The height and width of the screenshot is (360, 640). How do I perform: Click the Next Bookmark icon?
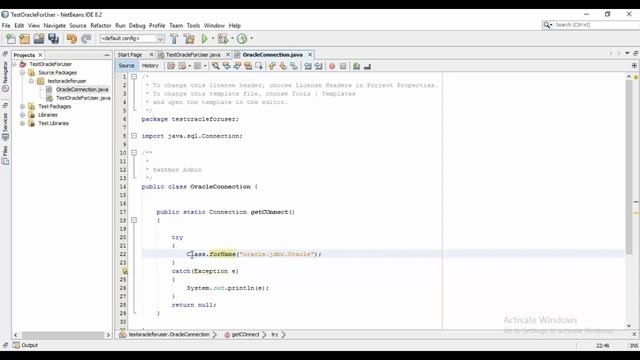pos(283,66)
